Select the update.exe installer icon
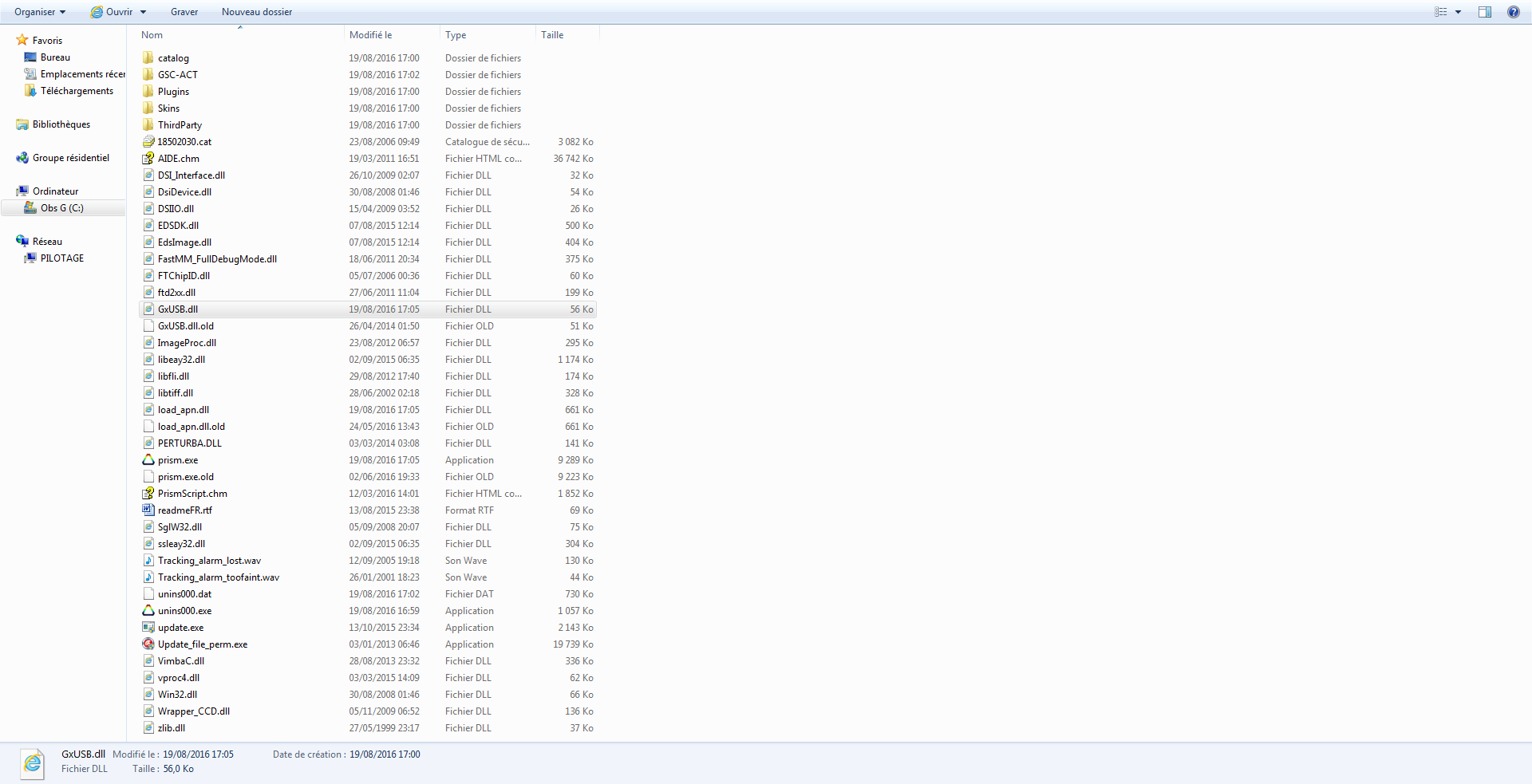Viewport: 1532px width, 784px height. 148,628
